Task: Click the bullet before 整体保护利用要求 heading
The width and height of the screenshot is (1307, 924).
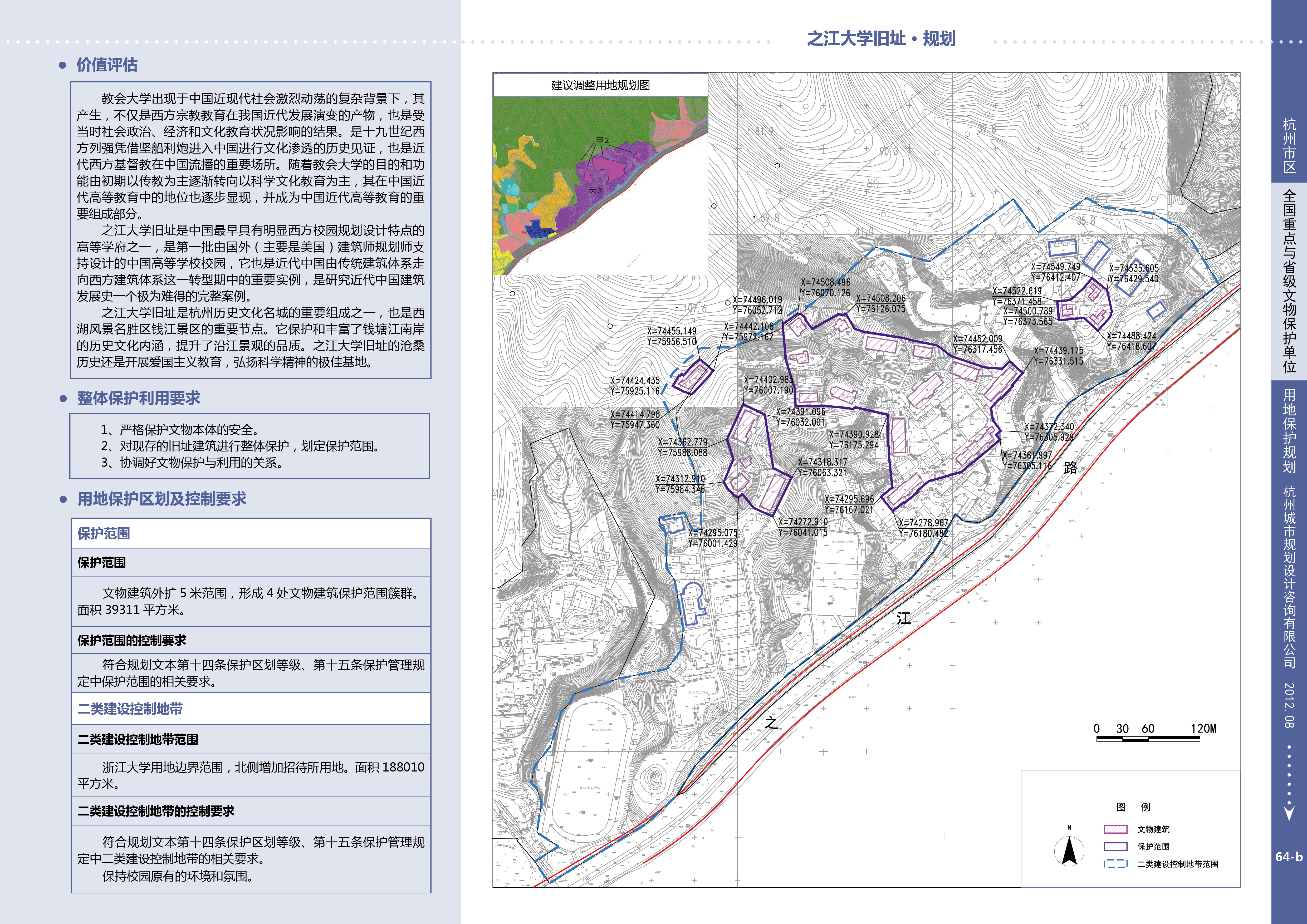Action: [x=63, y=399]
